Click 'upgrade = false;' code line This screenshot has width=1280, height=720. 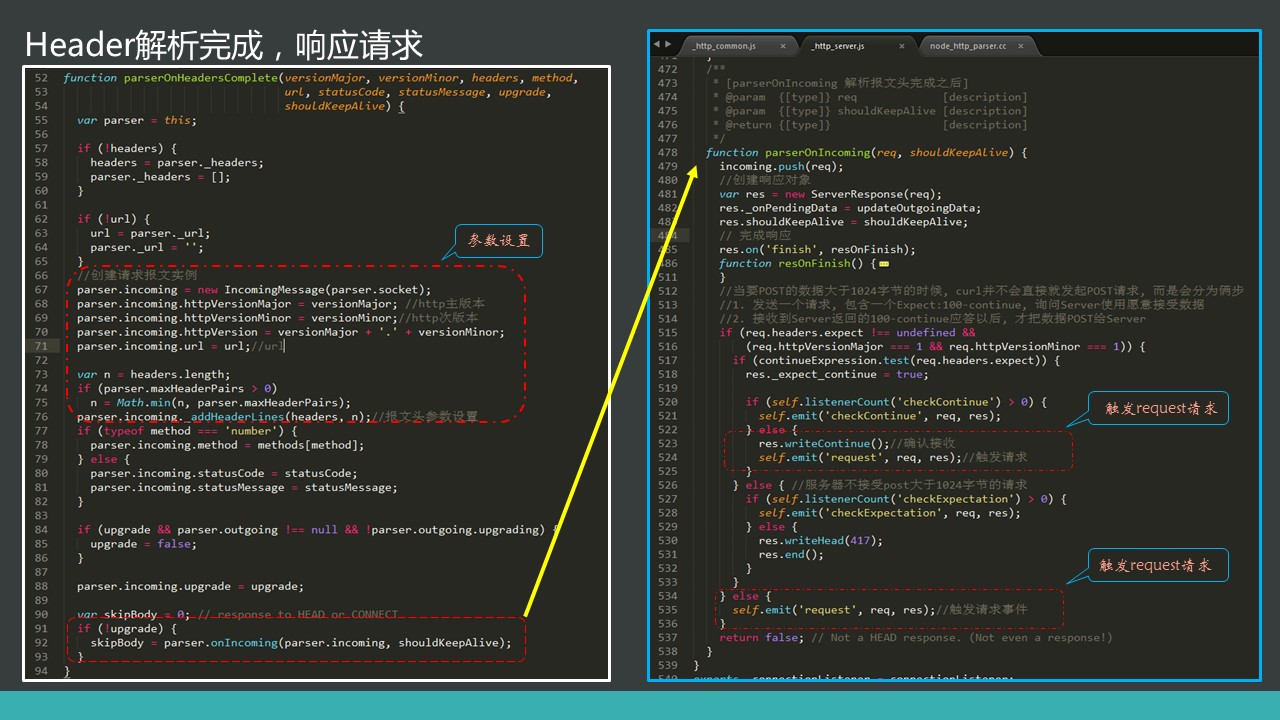pyautogui.click(x=143, y=544)
